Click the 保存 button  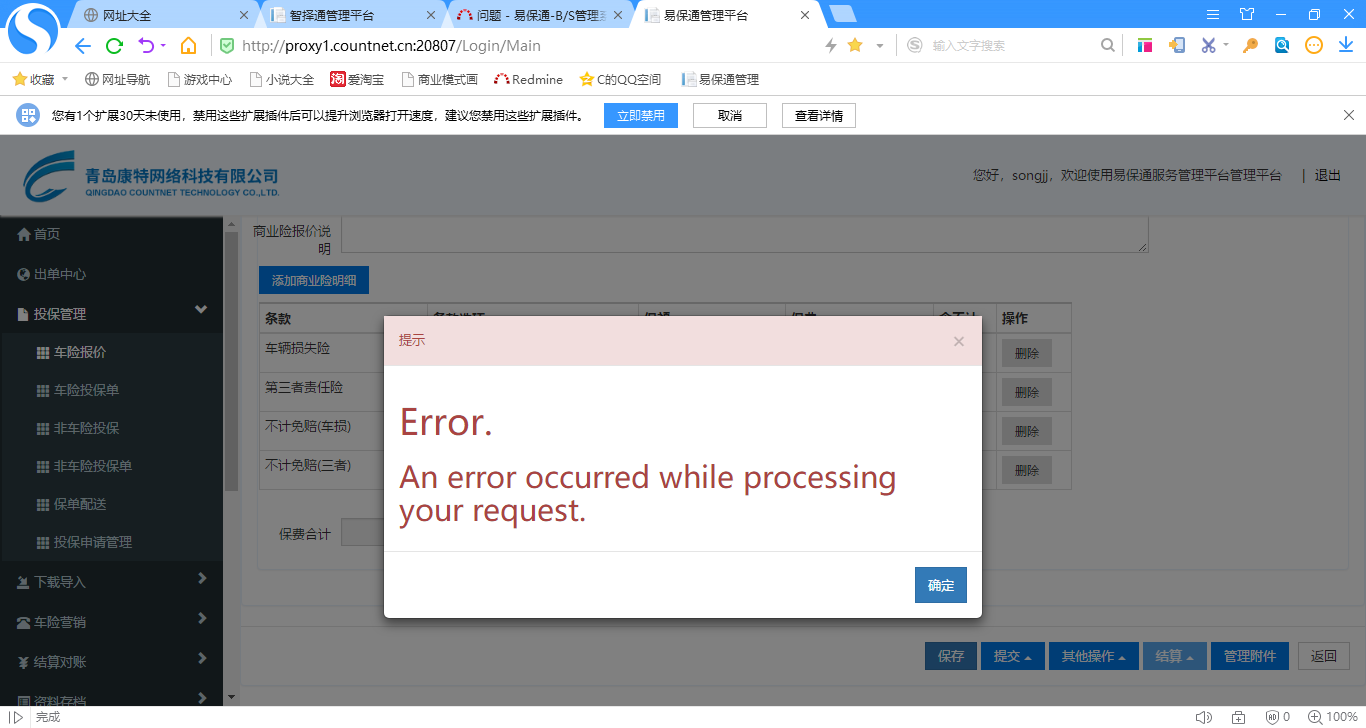951,656
